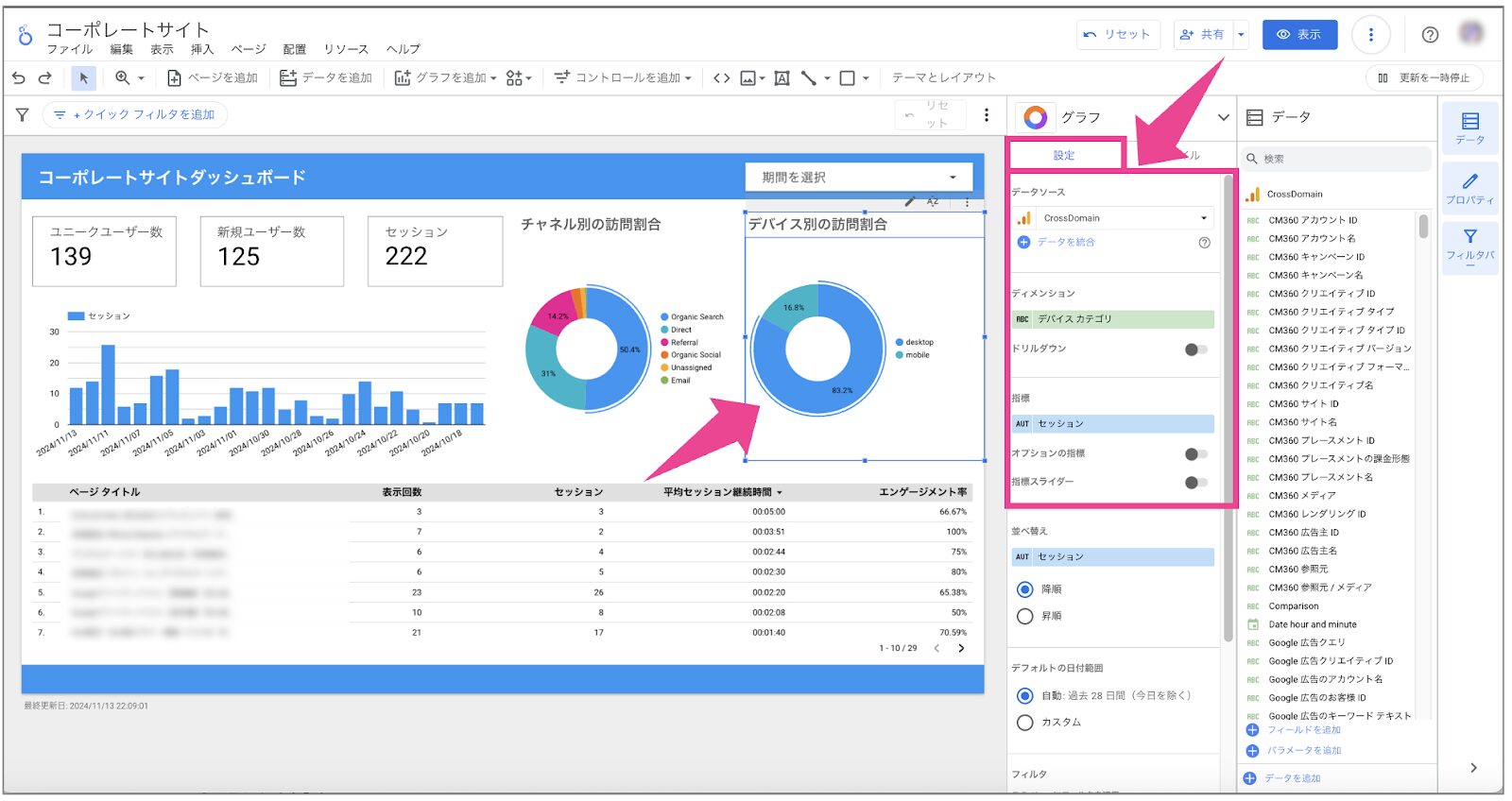Open the Insert menu

tap(202, 49)
